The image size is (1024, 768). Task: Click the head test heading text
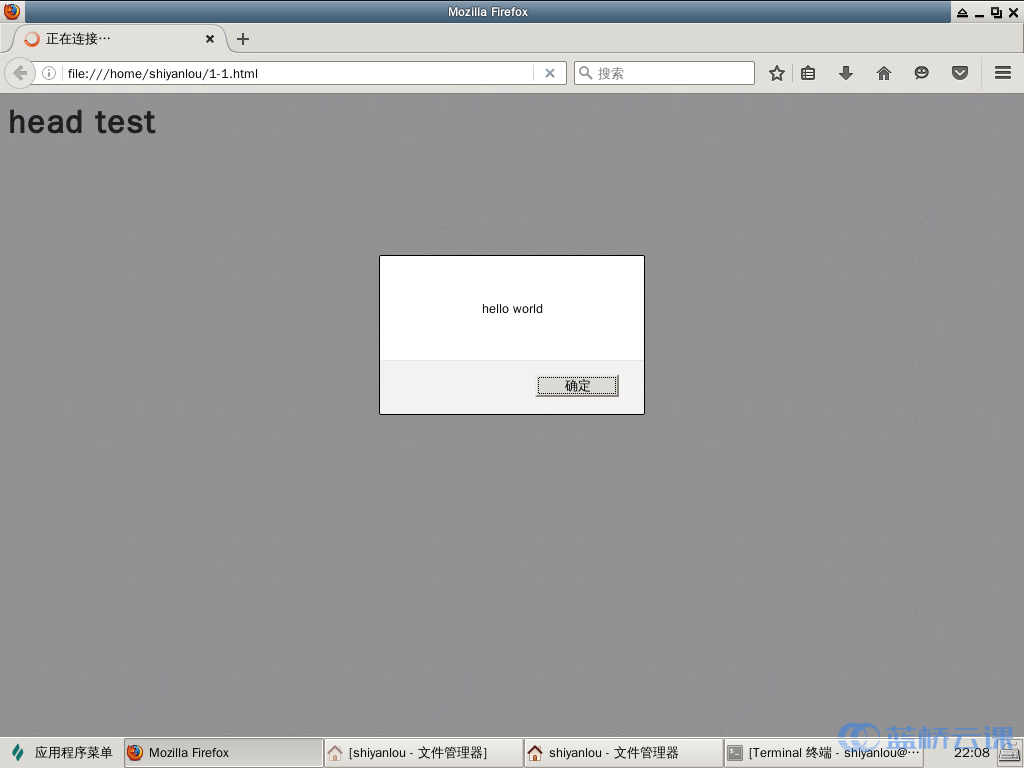pyautogui.click(x=82, y=122)
